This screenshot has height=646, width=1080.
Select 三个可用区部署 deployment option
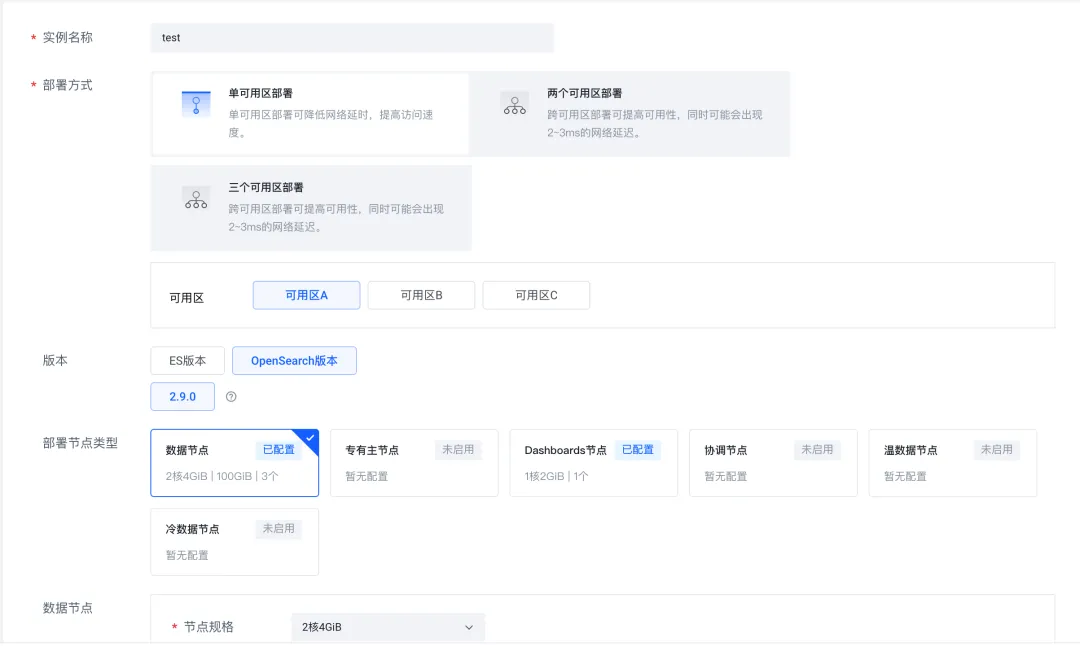click(310, 207)
